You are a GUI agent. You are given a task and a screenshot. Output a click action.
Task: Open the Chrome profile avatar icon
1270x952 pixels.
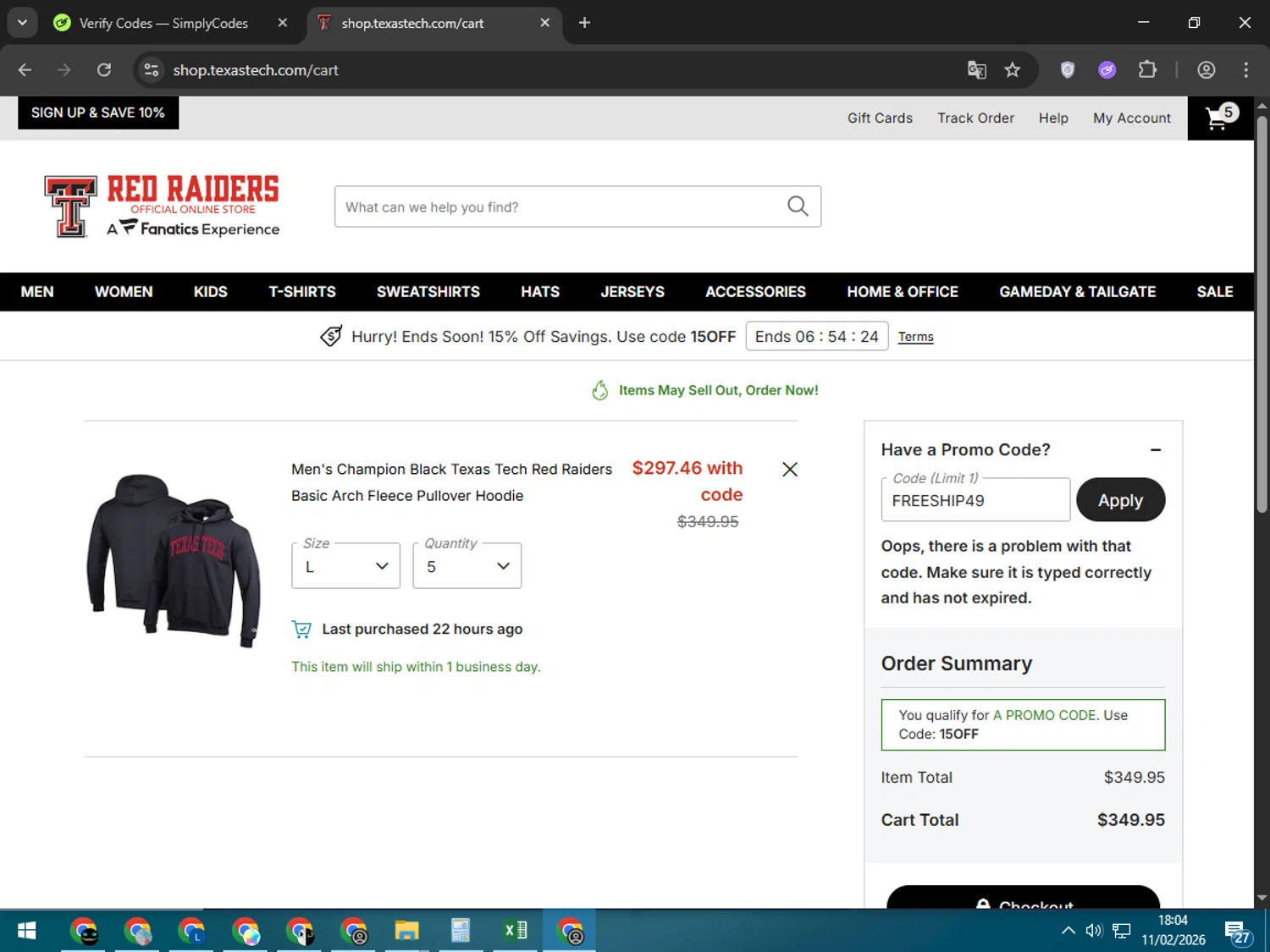coord(1206,70)
